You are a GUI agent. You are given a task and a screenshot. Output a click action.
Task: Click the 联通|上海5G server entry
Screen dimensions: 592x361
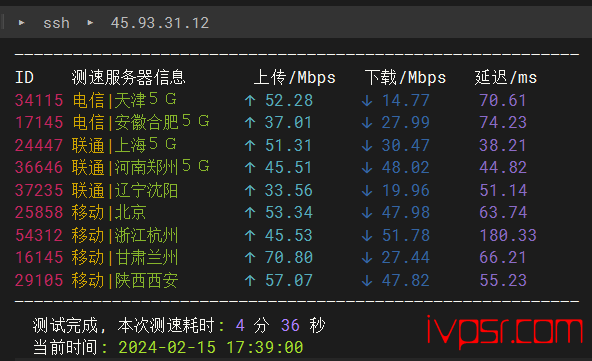(124, 145)
